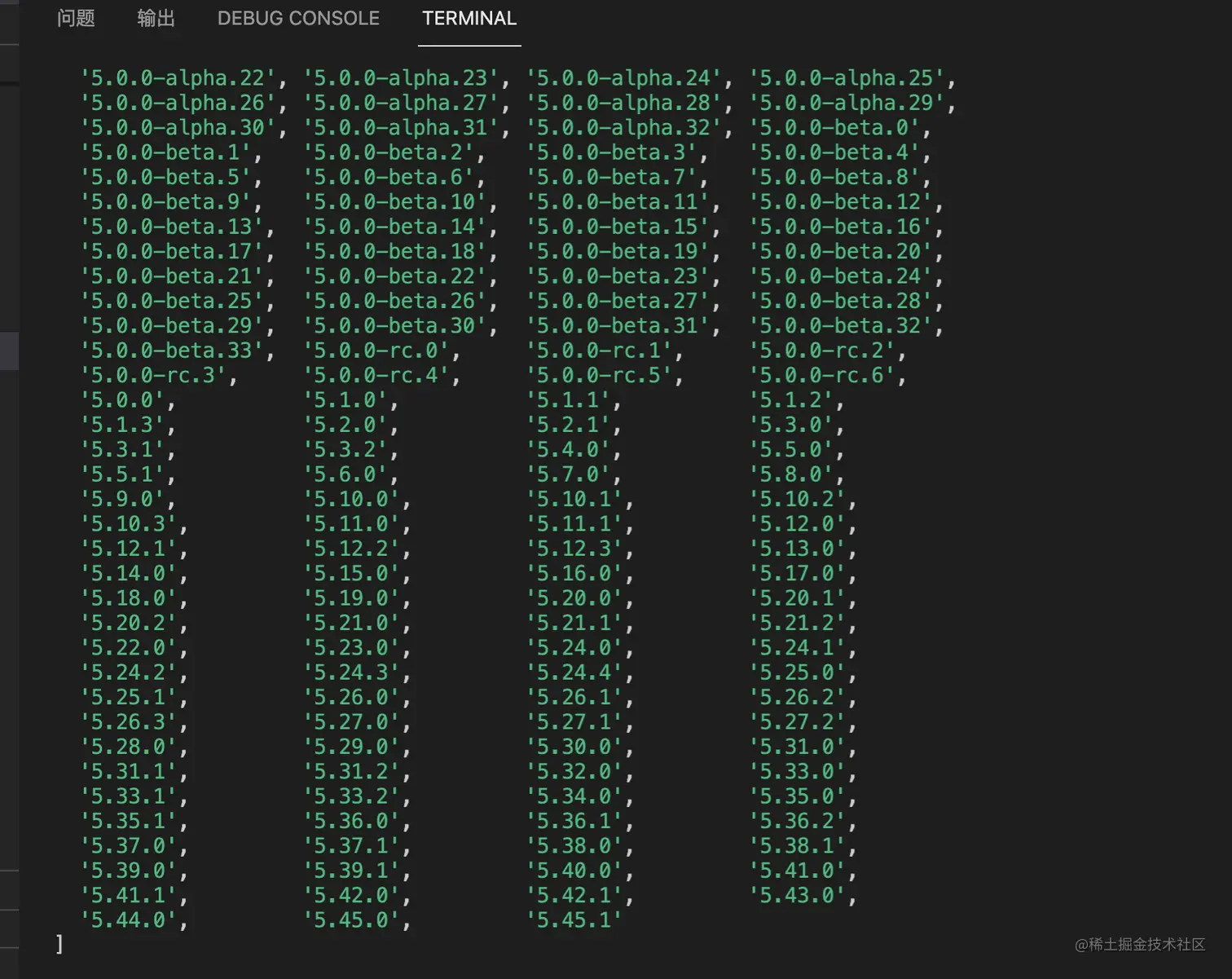Click the '5.0.0-beta.10' version entry

click(x=395, y=202)
